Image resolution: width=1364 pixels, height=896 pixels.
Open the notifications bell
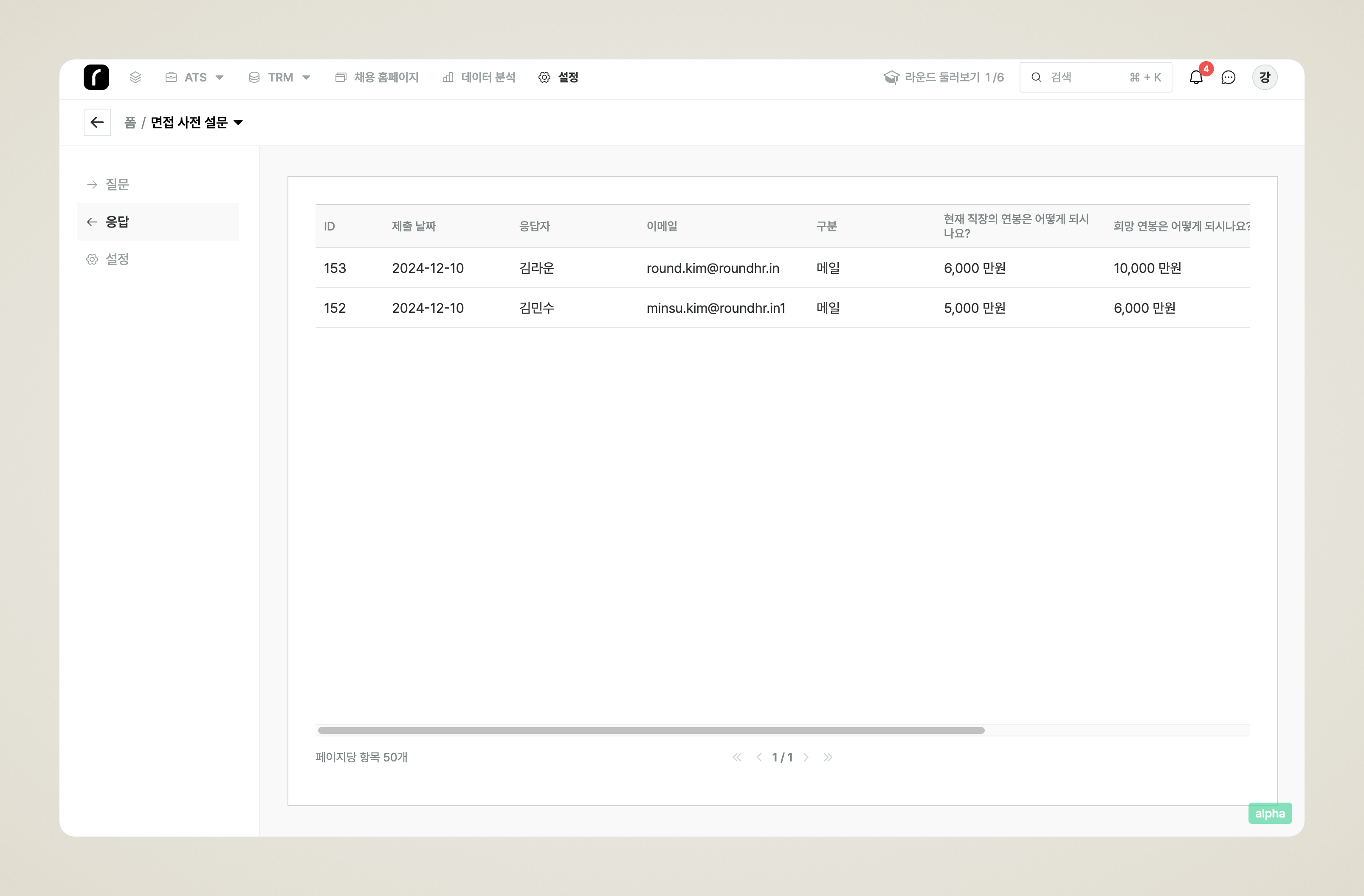(x=1196, y=77)
